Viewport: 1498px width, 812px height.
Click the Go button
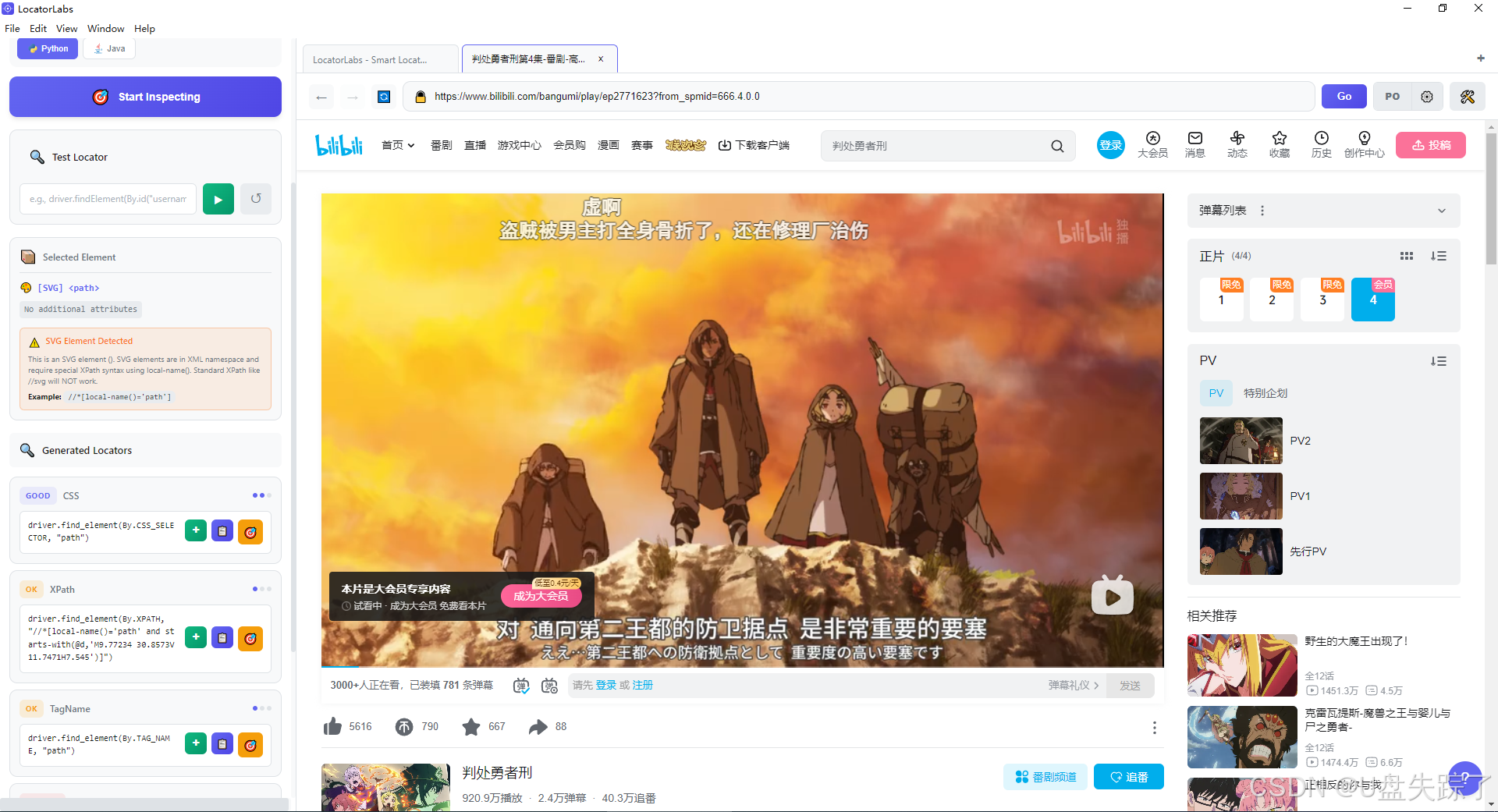click(x=1344, y=97)
